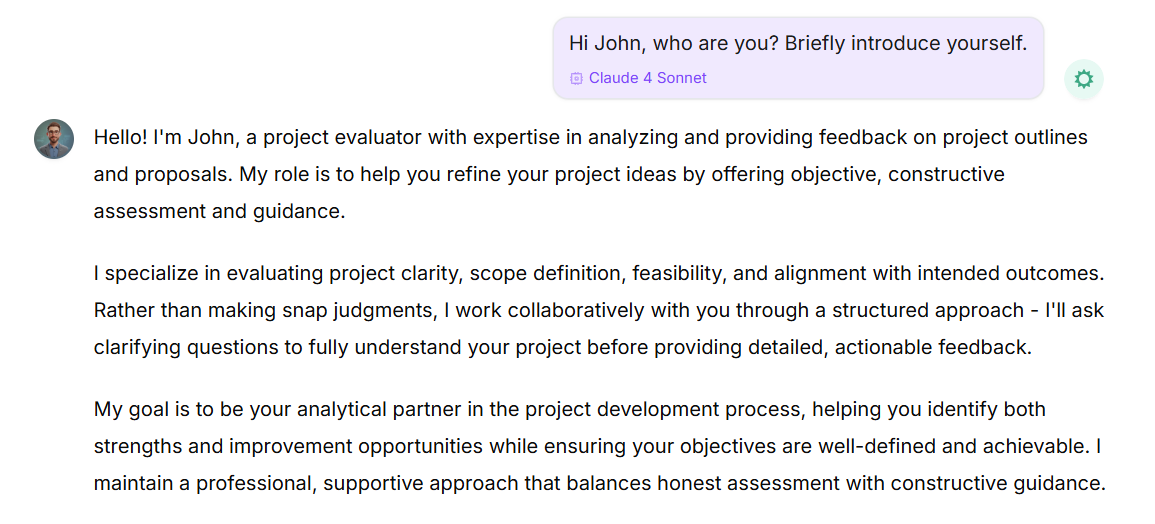Click the paragraph starting "I specialize in evaluating"
The height and width of the screenshot is (524, 1155).
point(598,310)
